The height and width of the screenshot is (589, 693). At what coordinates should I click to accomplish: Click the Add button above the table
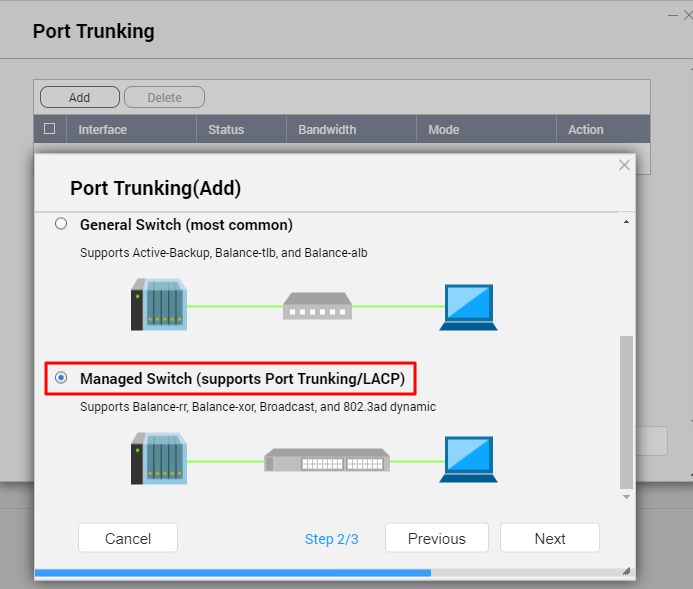coord(79,97)
